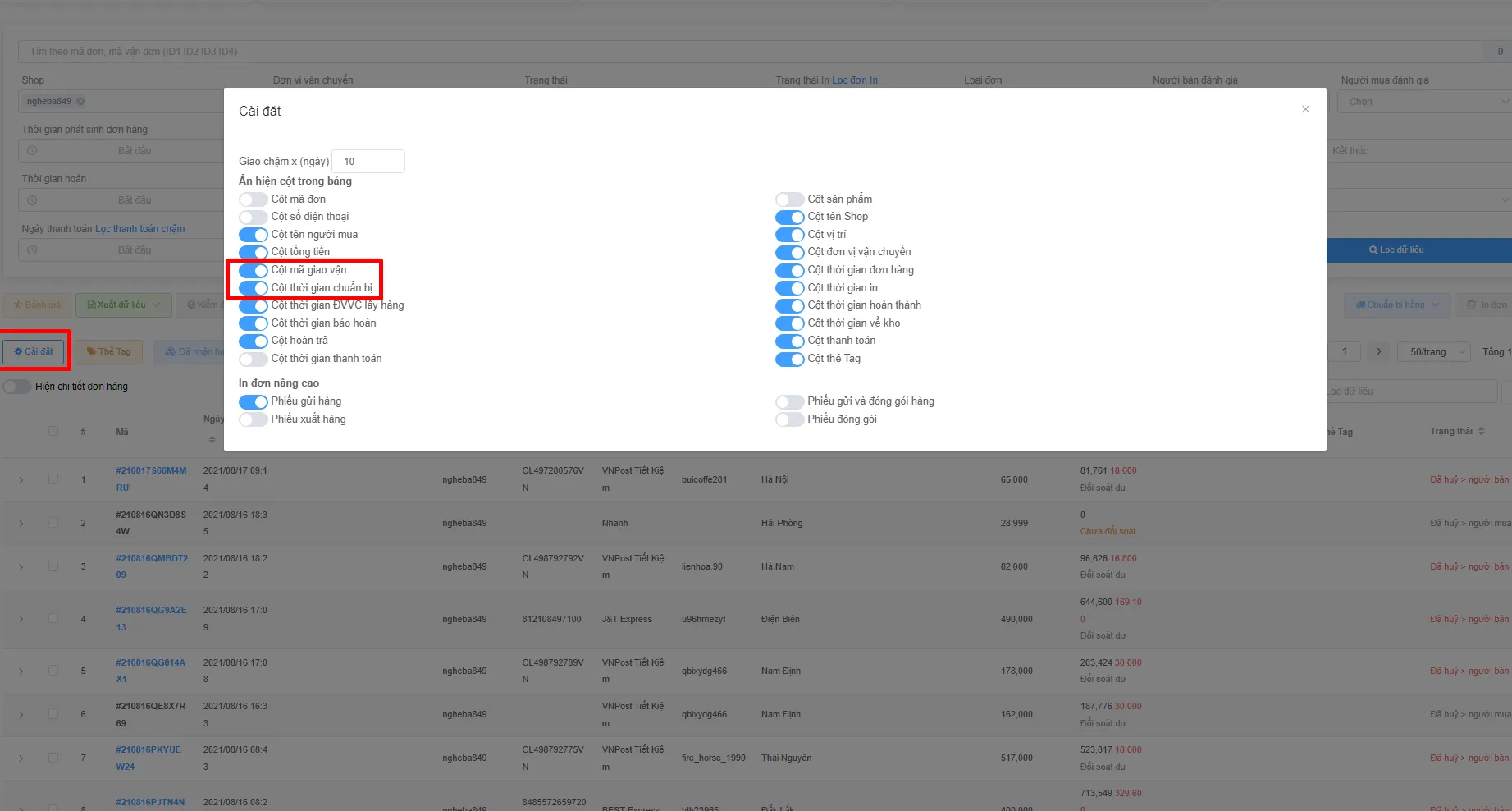The image size is (1512, 811).
Task: Click clock icon under Ngày thanh toán
Action: [x=32, y=250]
